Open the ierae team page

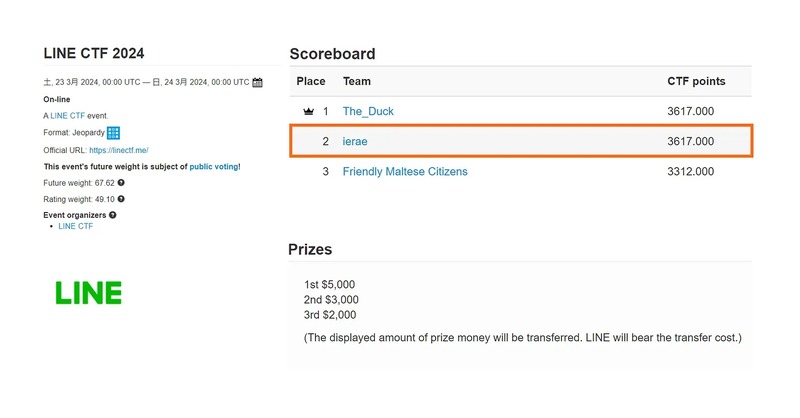click(x=355, y=142)
